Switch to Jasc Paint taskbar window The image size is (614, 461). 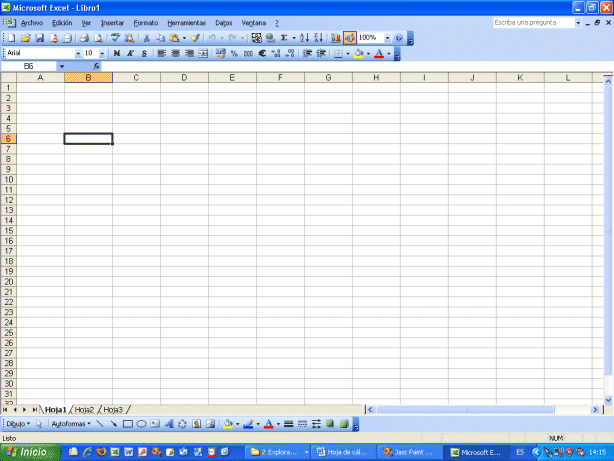point(410,452)
